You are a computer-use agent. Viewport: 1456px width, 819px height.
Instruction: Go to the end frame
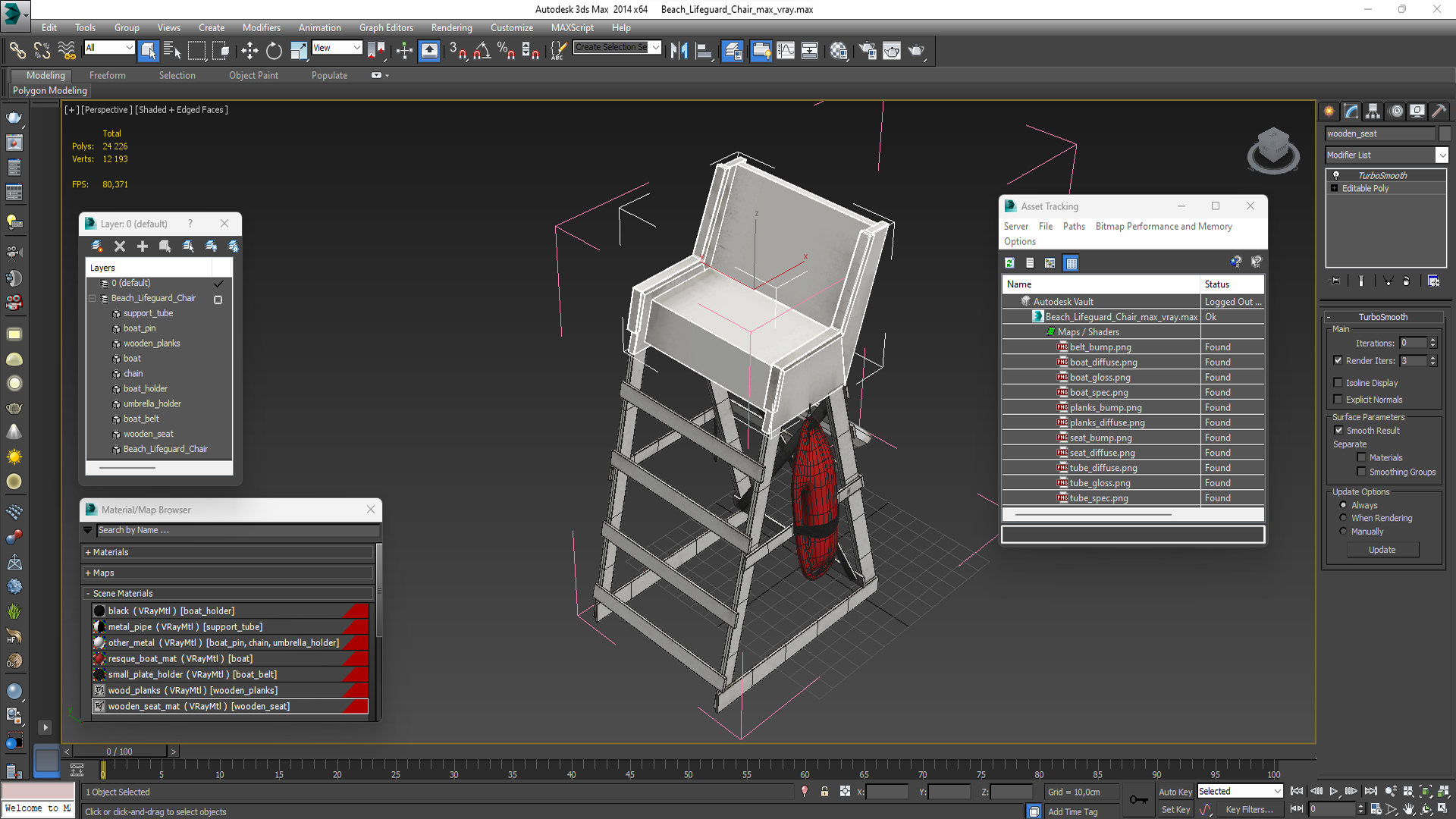[x=1370, y=791]
